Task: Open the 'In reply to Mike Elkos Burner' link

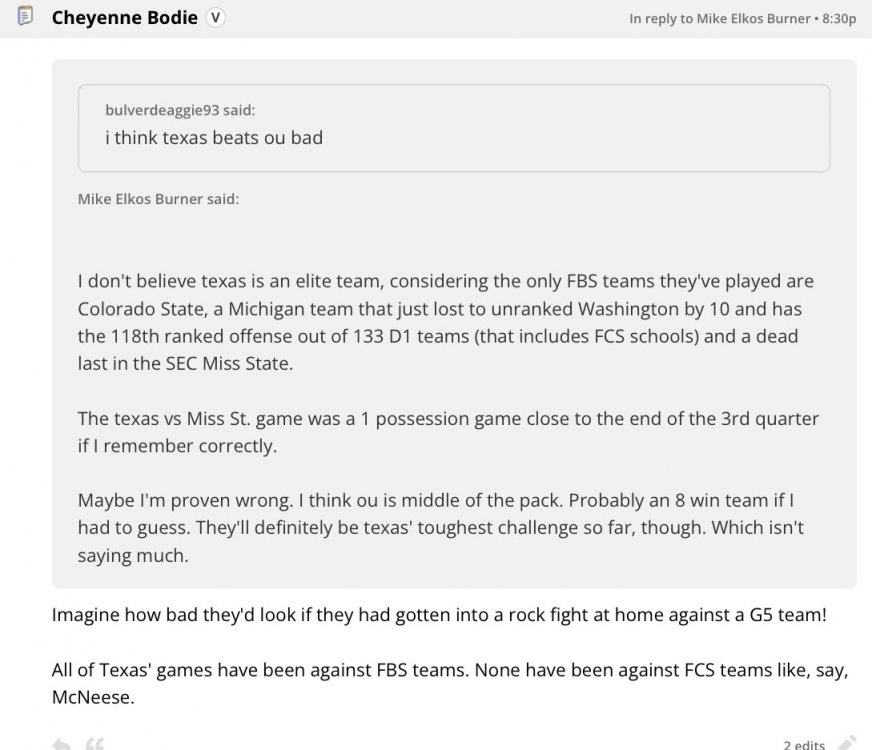Action: click(x=719, y=19)
